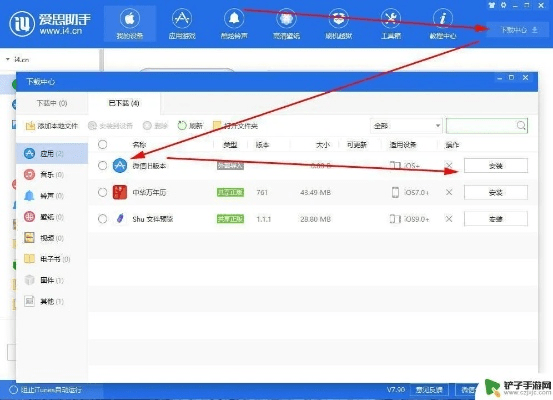Image resolution: width=553 pixels, height=400 pixels.
Task: Install 中华万年历 with its 安装 button
Action: click(x=496, y=193)
